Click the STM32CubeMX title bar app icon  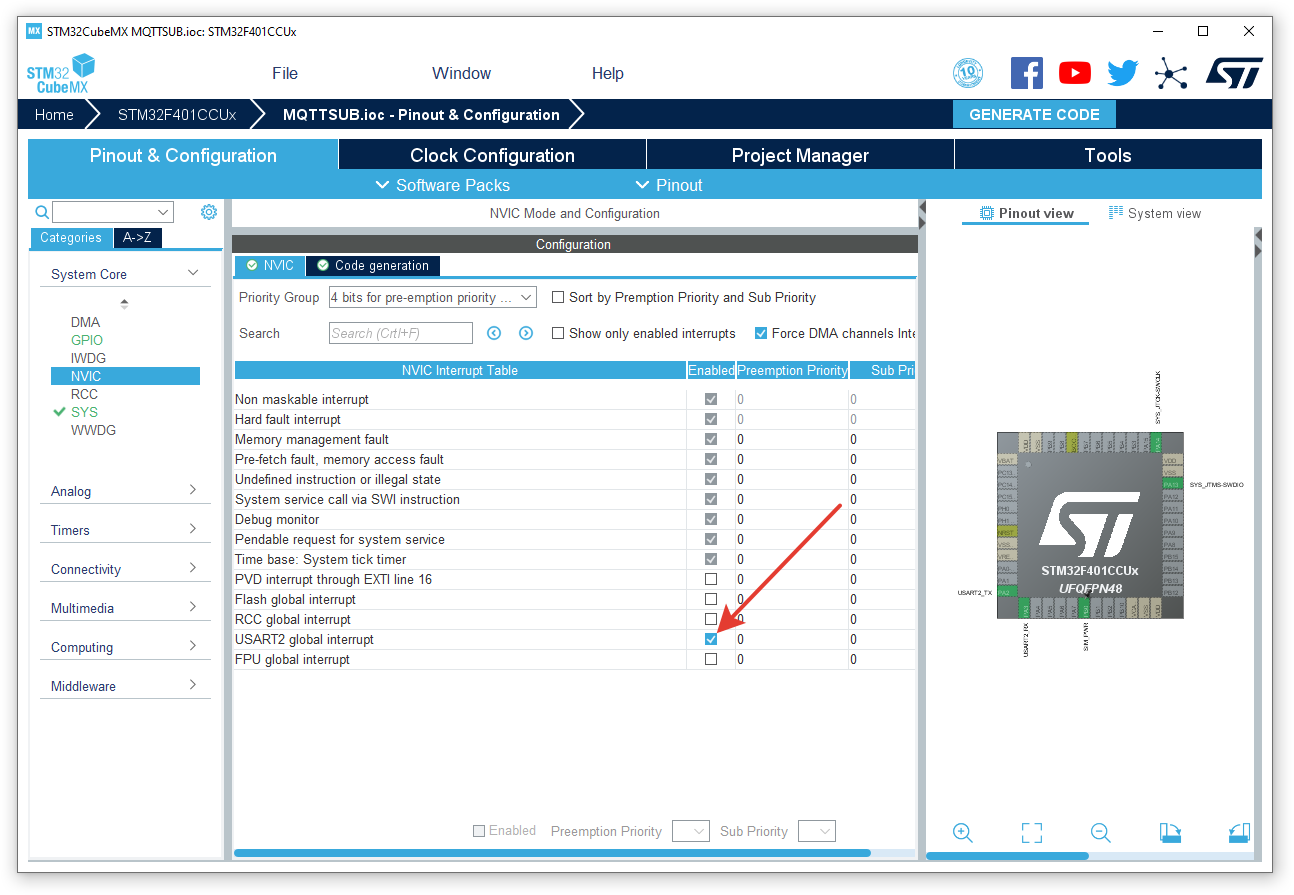click(x=34, y=31)
